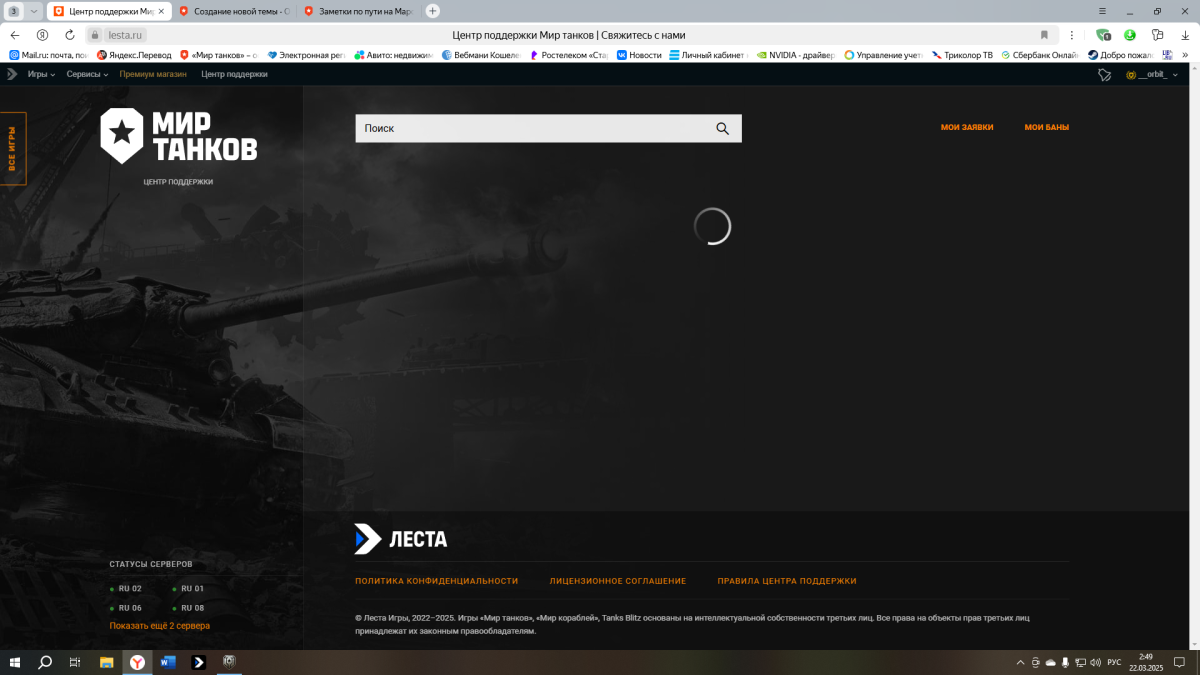Click the lock icon in the address bar
Screen dimensions: 1200x675
96,34
